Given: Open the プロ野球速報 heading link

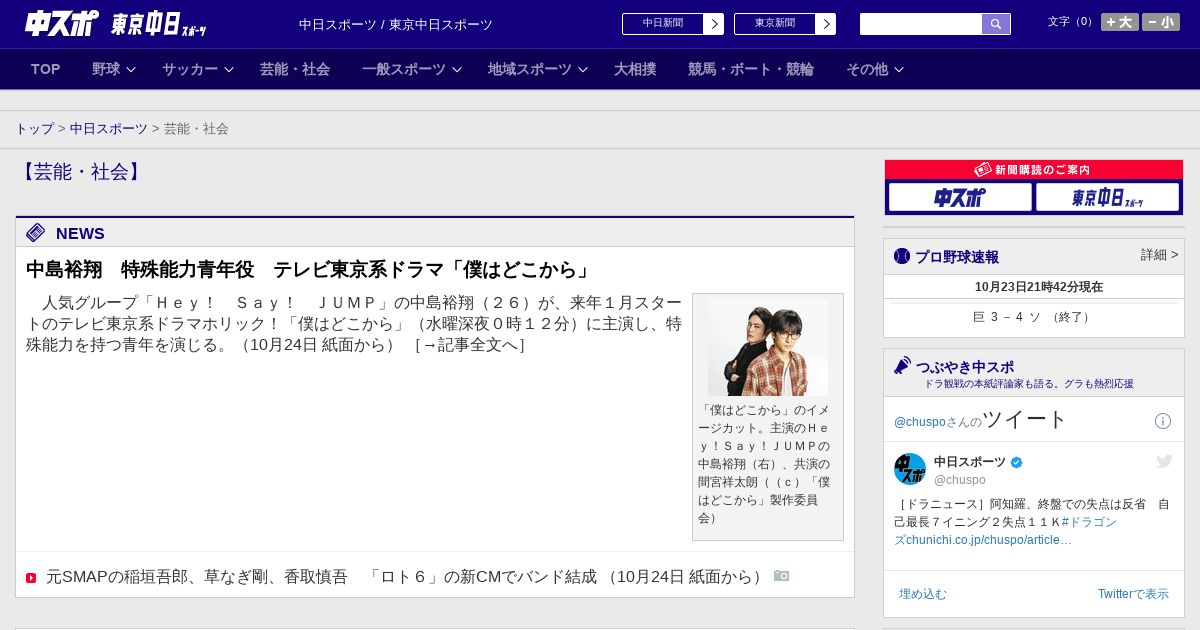Looking at the screenshot, I should [x=957, y=257].
